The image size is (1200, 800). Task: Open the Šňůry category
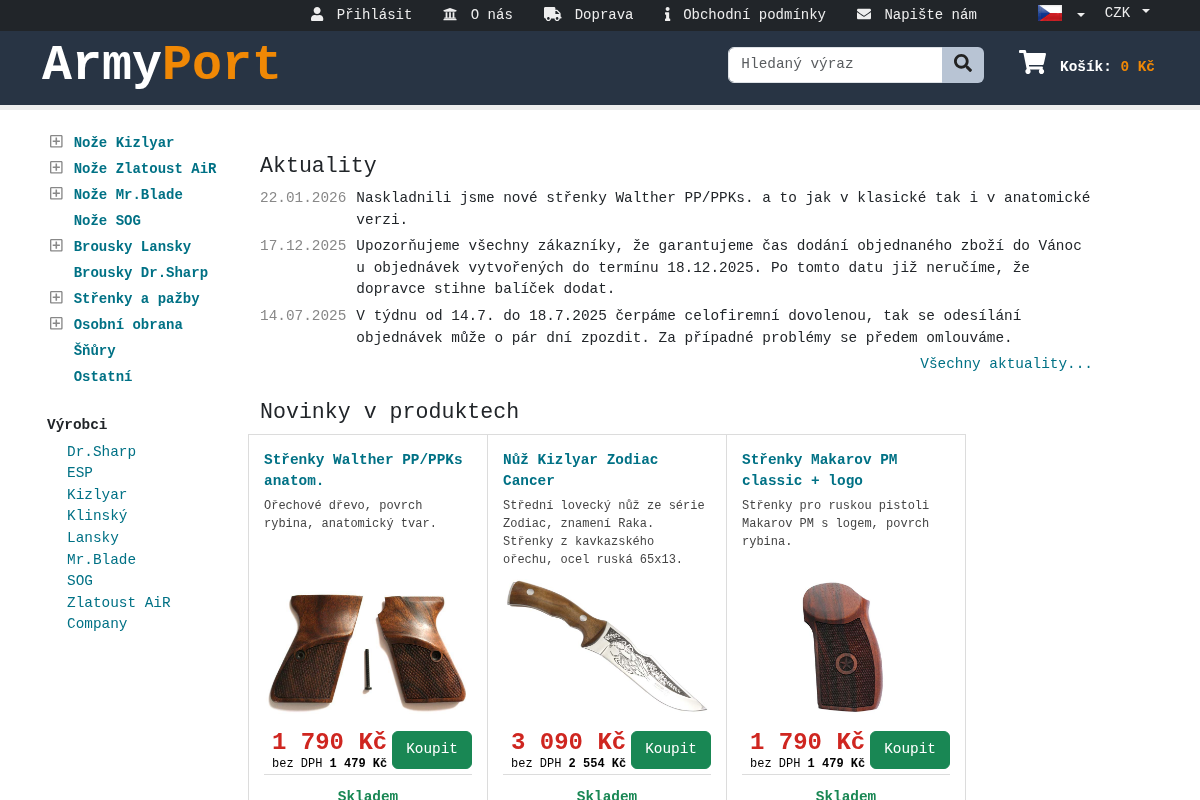(94, 351)
